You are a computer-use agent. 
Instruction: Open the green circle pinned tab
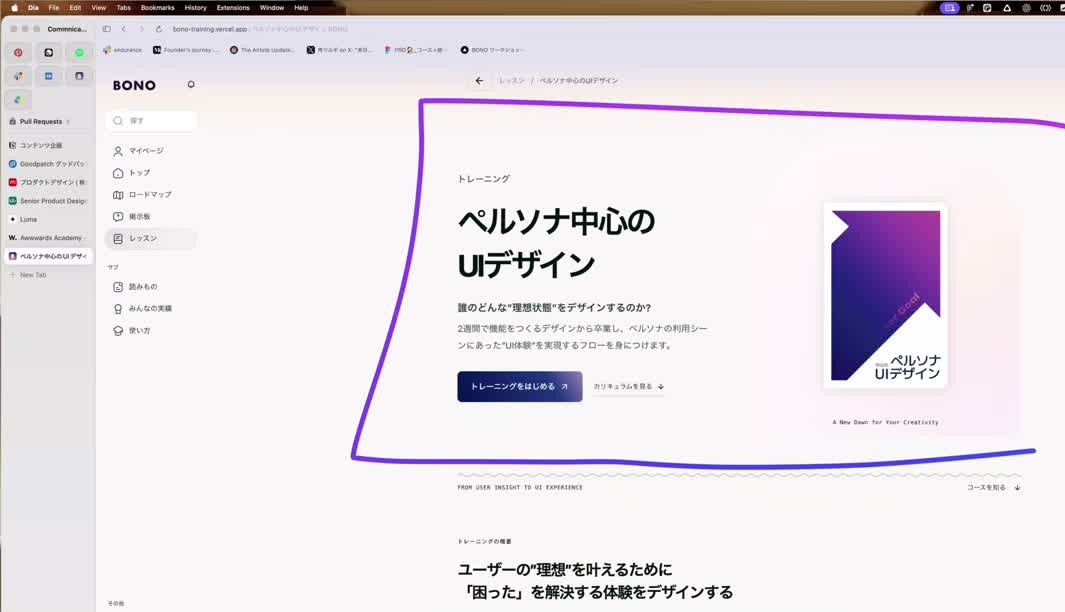tap(79, 52)
